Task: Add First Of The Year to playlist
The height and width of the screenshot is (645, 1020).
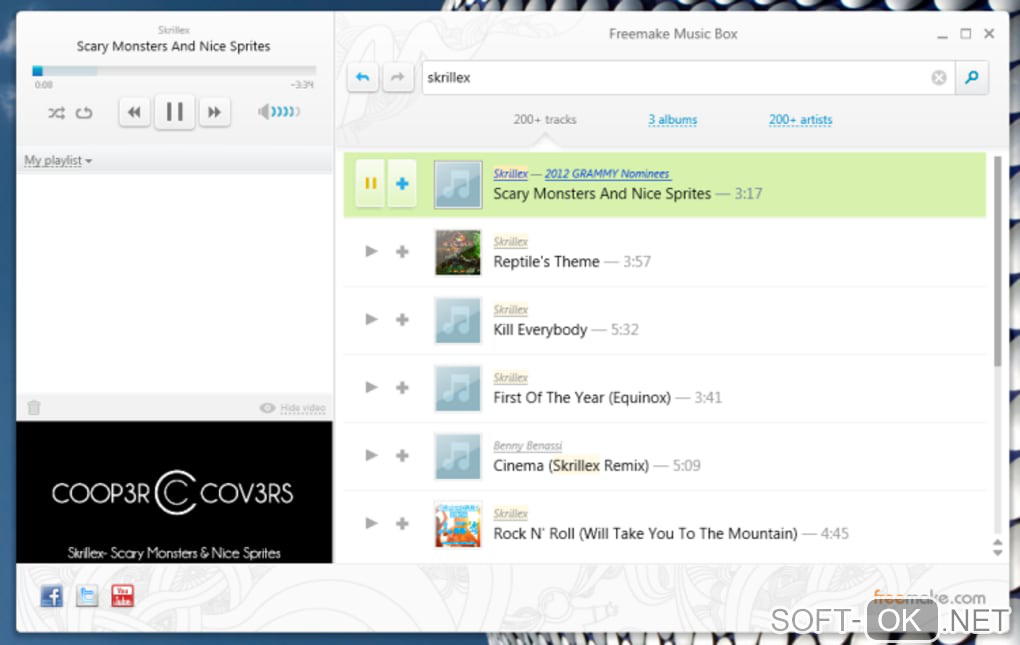Action: point(402,388)
